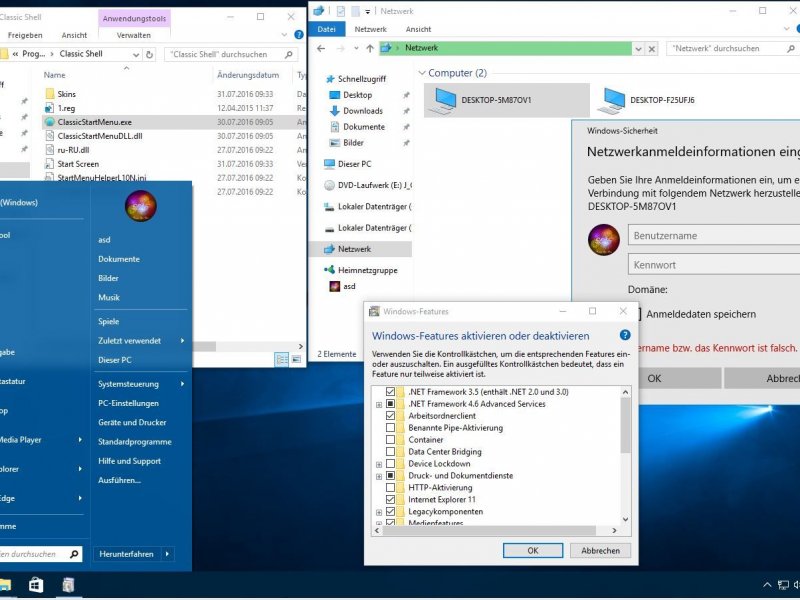Viewport: 800px width, 600px height.
Task: Toggle the .NET Framework 3.5 checkbox
Action: (x=390, y=392)
